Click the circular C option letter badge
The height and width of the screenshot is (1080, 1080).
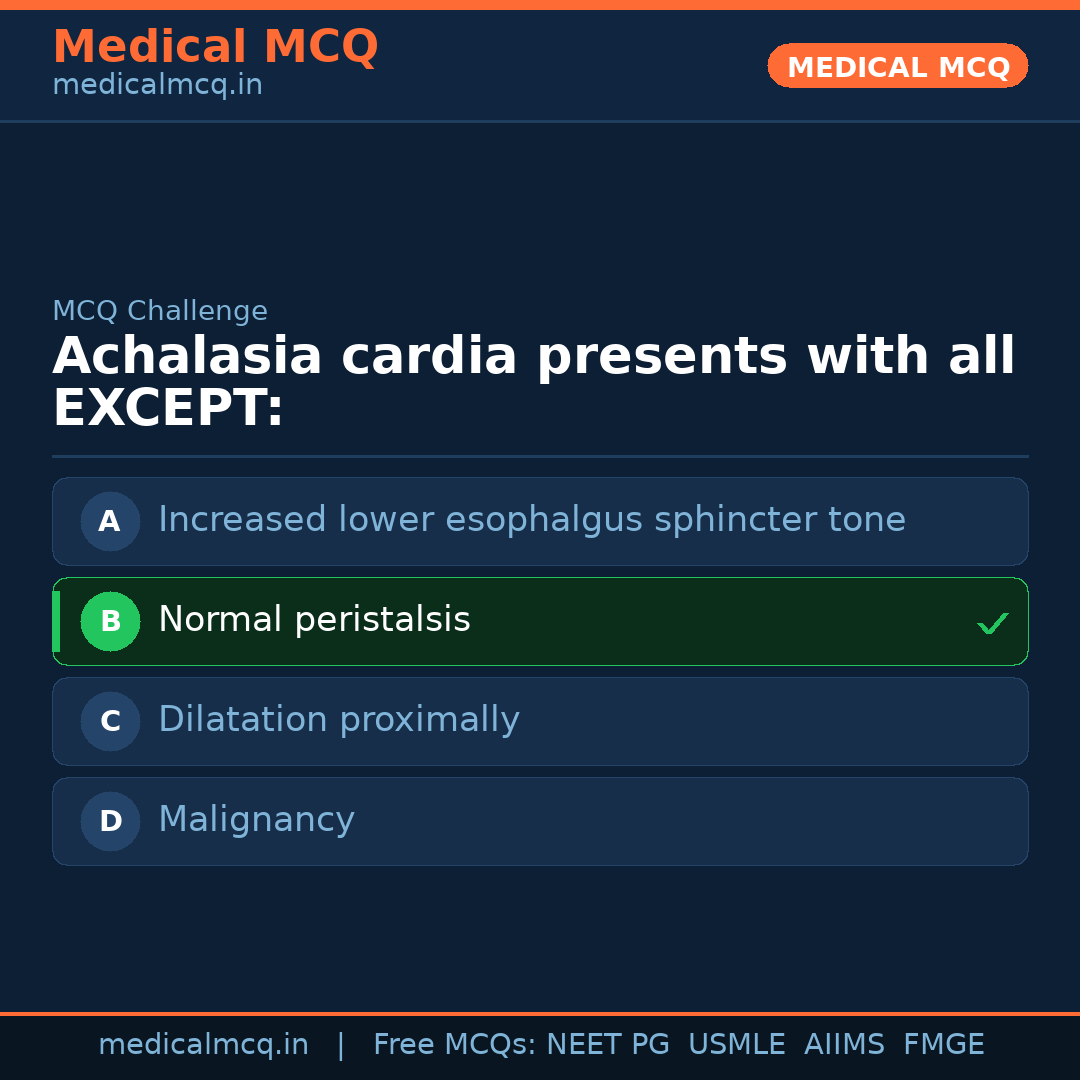pyautogui.click(x=110, y=721)
